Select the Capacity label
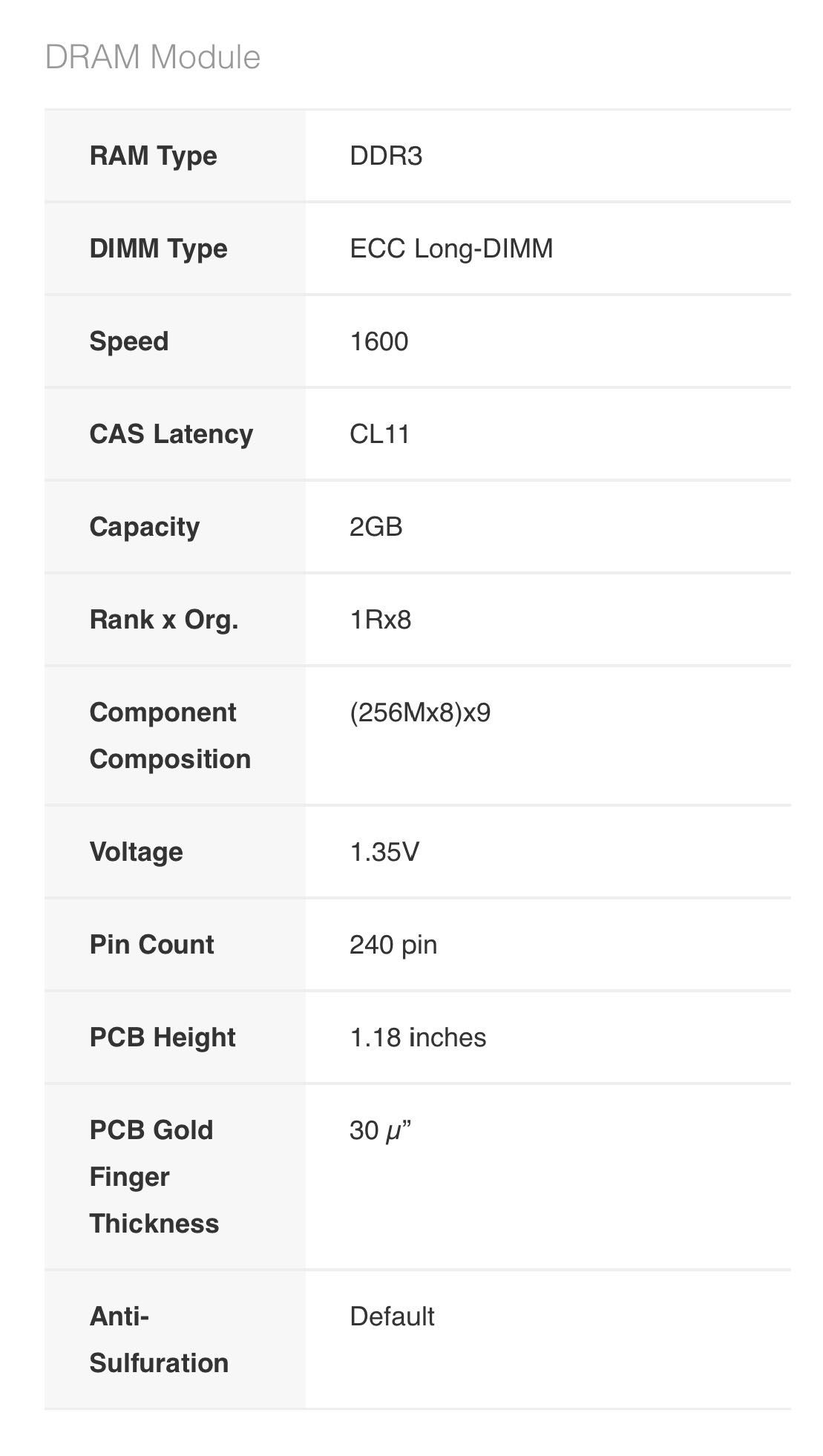 pos(145,527)
